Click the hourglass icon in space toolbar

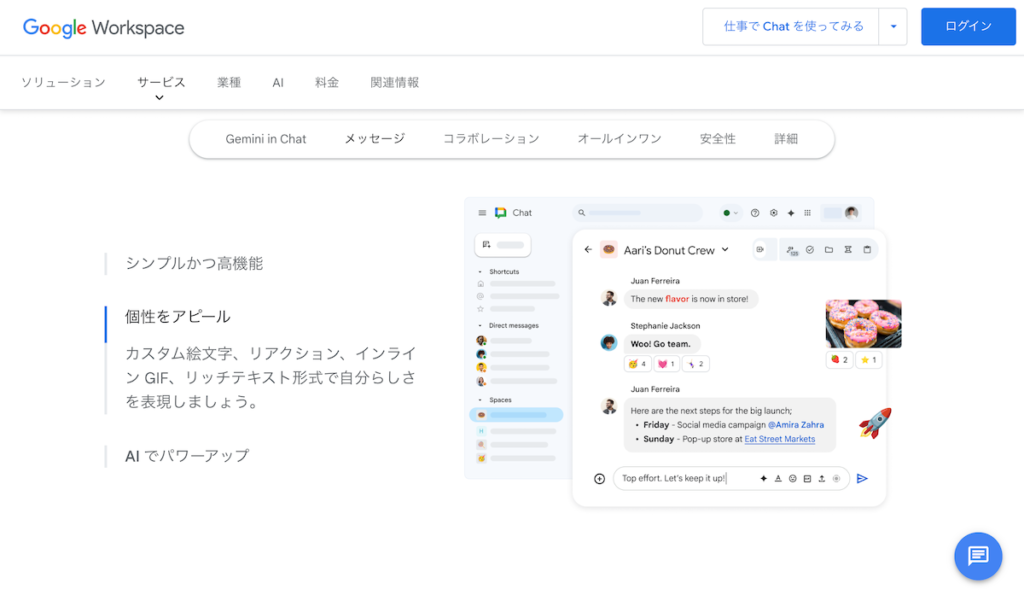click(x=848, y=250)
